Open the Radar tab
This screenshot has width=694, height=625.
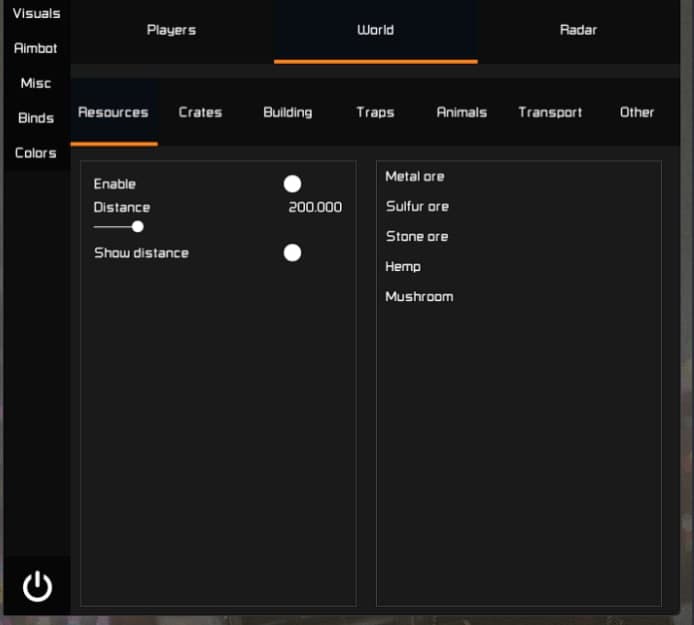click(x=578, y=30)
